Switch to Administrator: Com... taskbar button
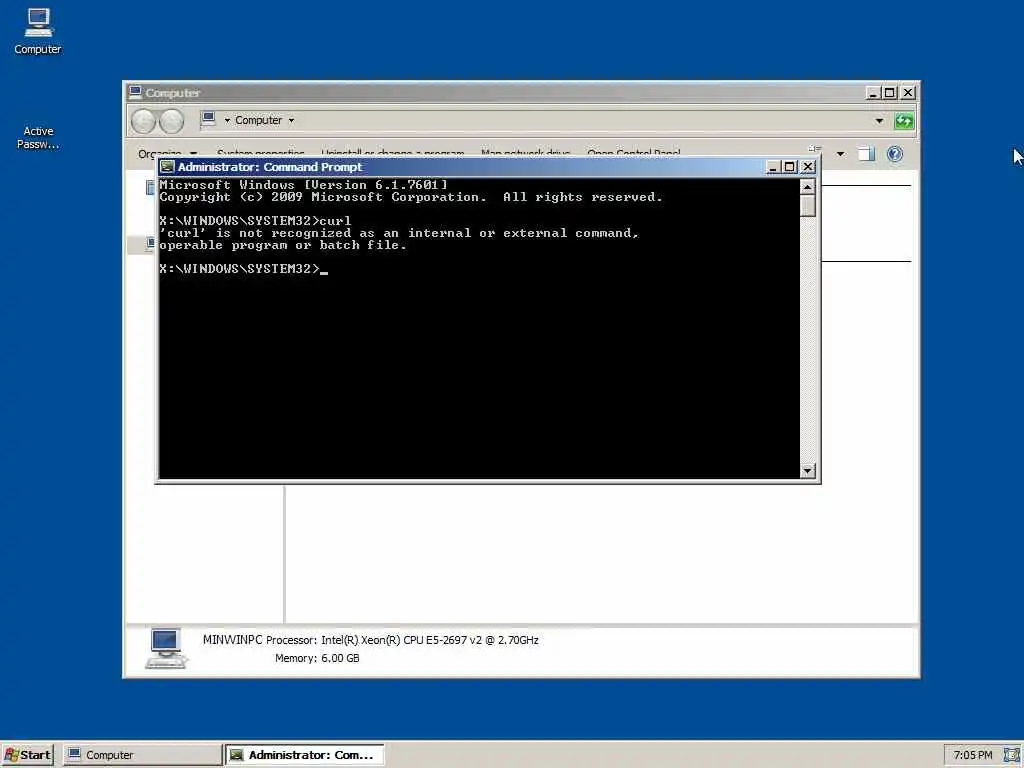Viewport: 1024px width, 768px height. pyautogui.click(x=305, y=755)
